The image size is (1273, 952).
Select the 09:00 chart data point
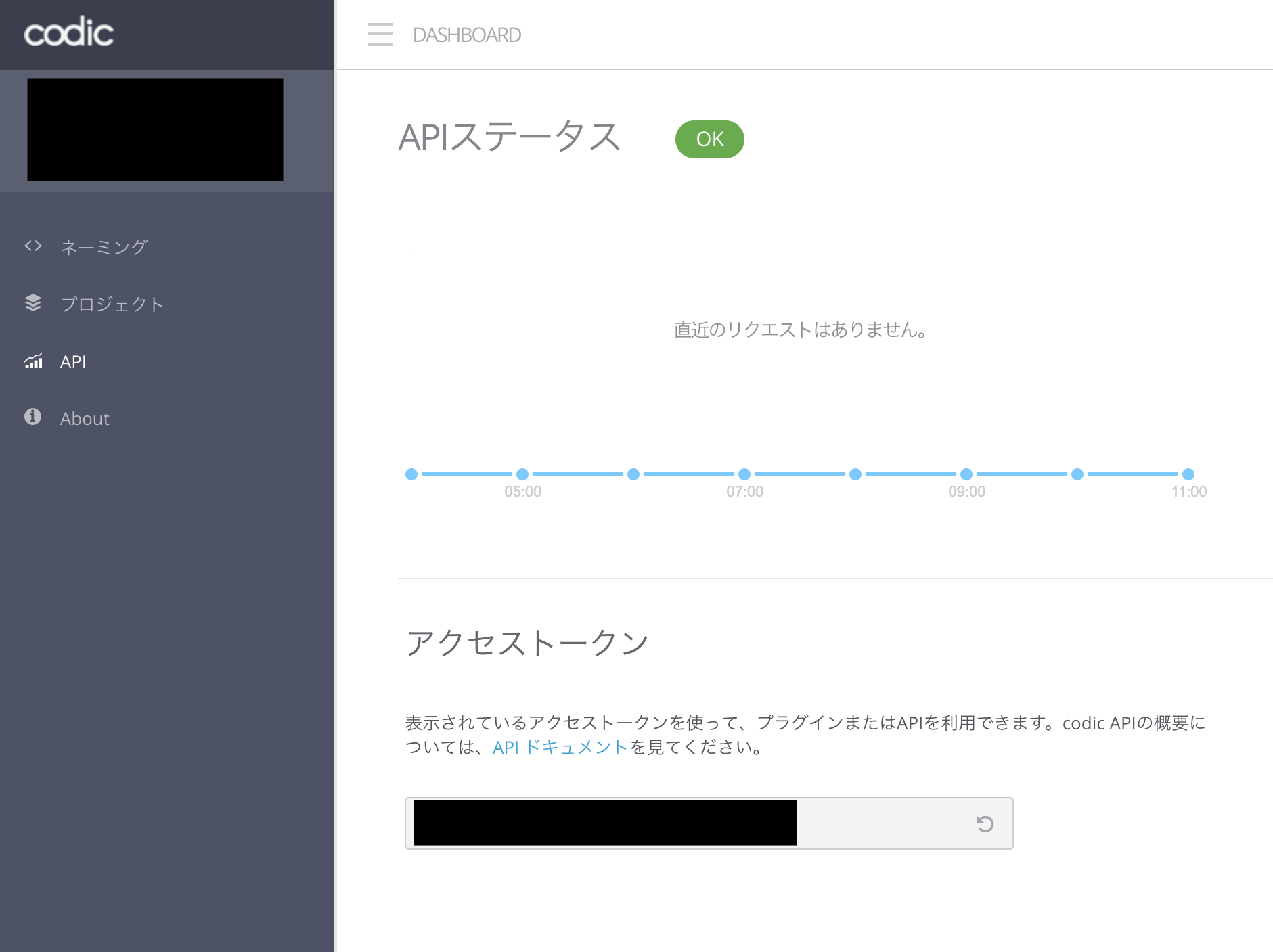click(966, 474)
